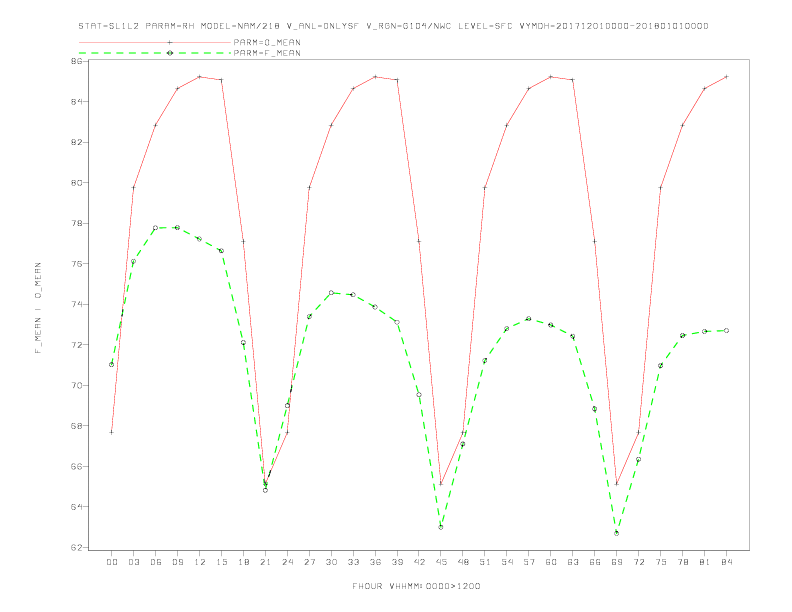Click x-axis tick label 18

tap(243, 562)
